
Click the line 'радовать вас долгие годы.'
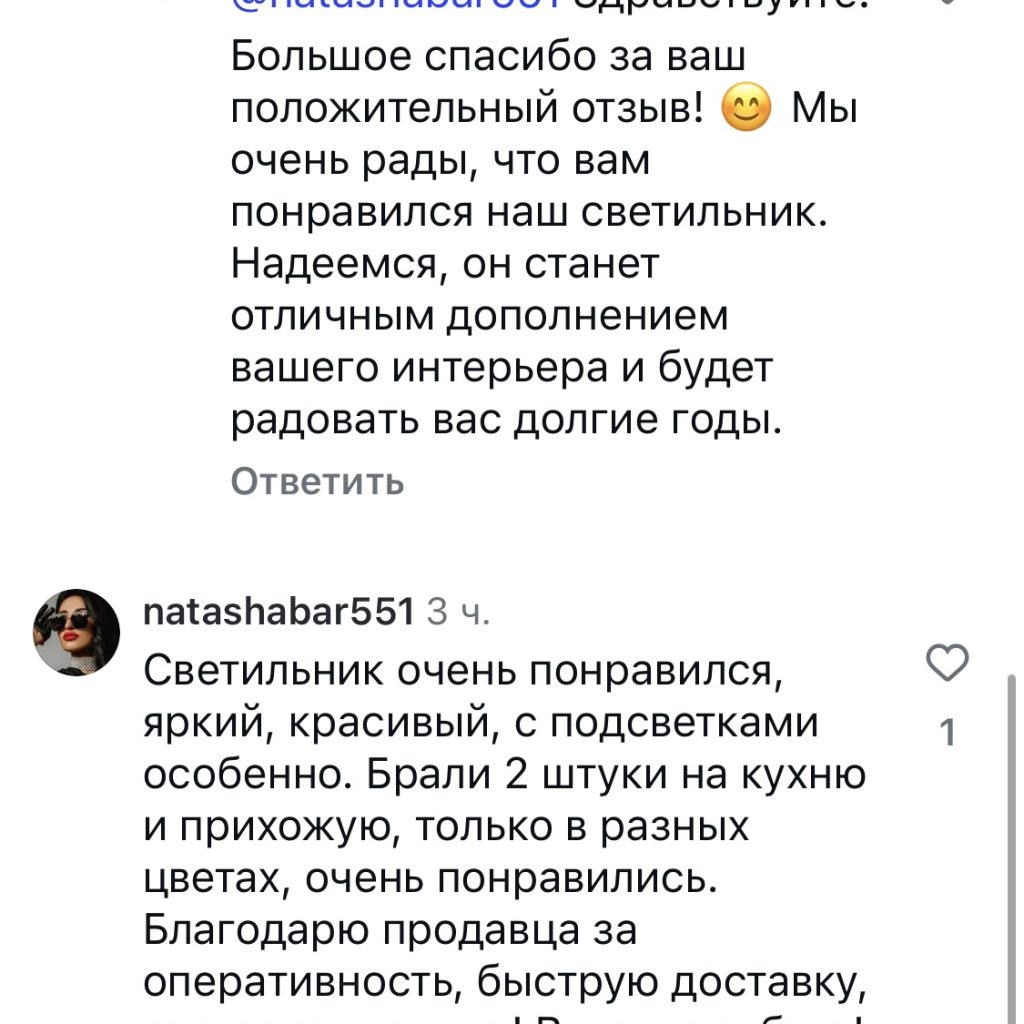coord(505,421)
